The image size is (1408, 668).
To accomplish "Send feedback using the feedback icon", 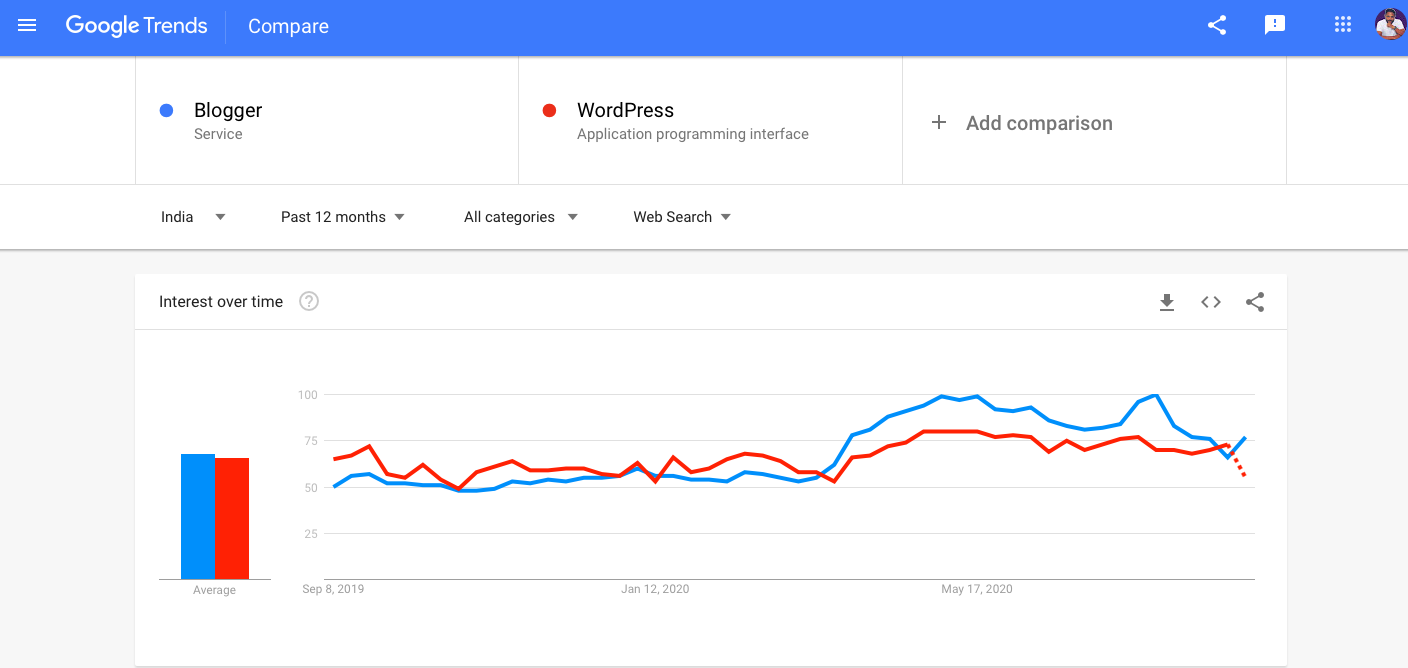I will (1275, 26).
